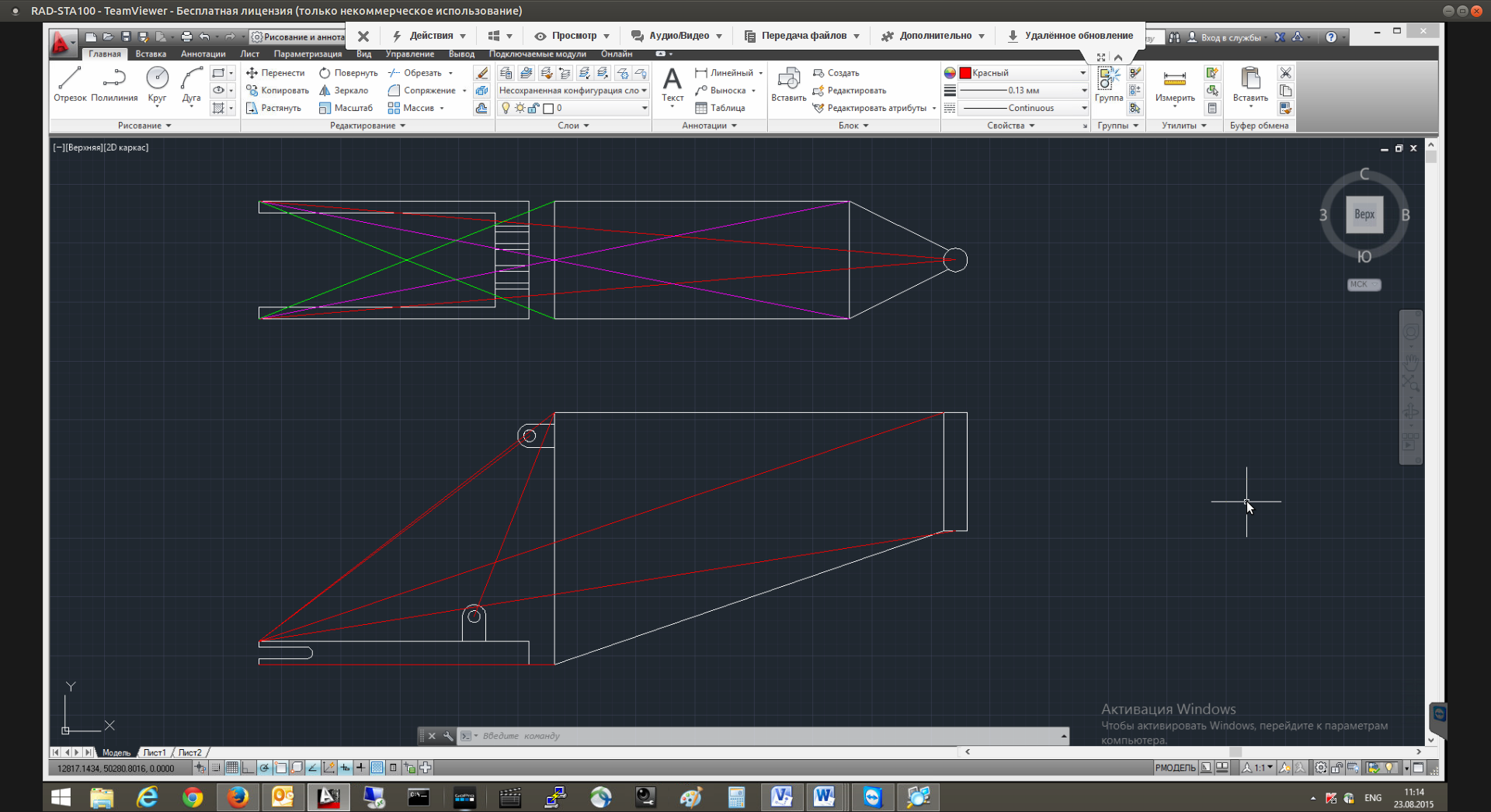Open Firefox from the taskbar
This screenshot has height=812, width=1491.
pyautogui.click(x=238, y=797)
